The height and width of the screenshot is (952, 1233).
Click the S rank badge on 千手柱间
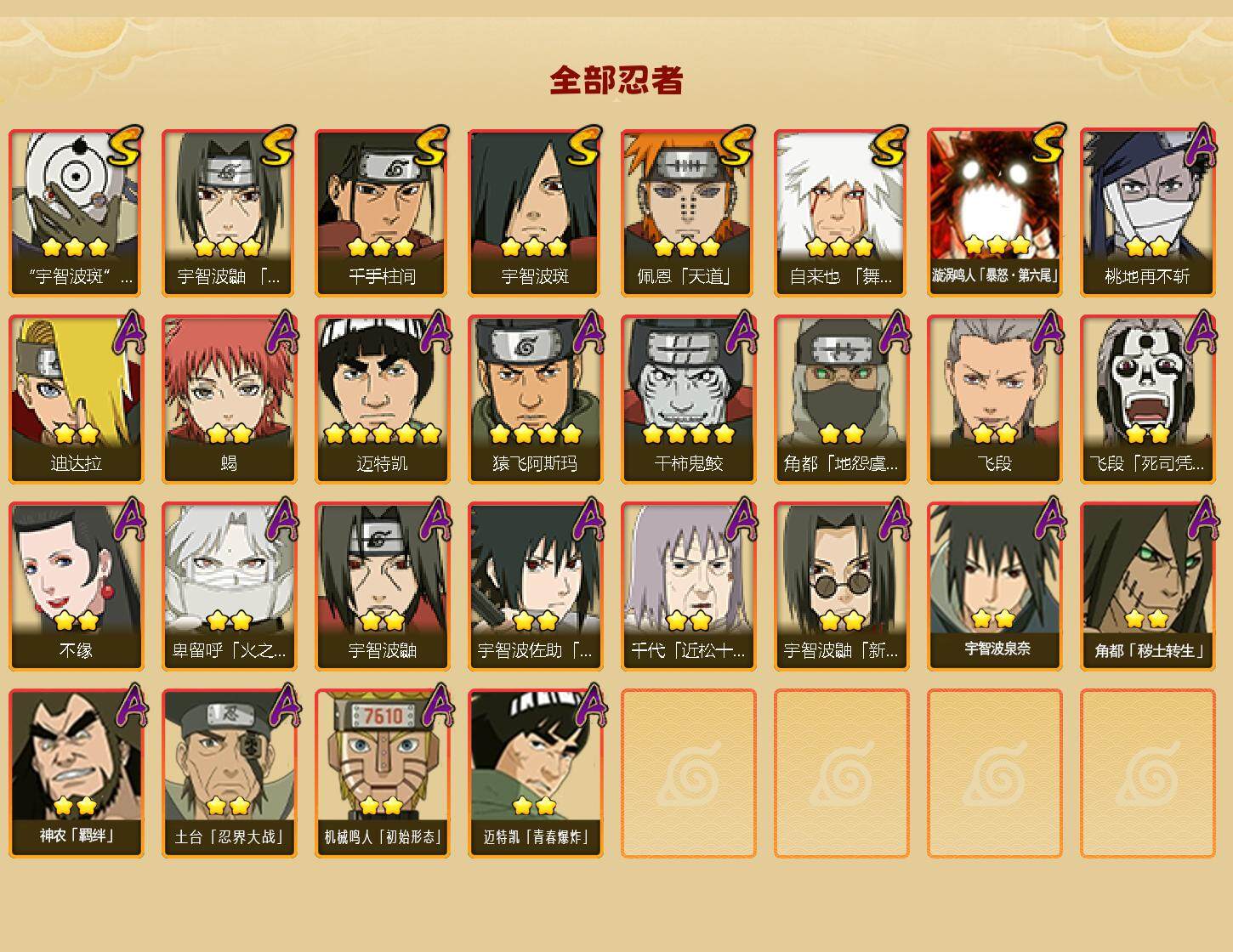(430, 146)
